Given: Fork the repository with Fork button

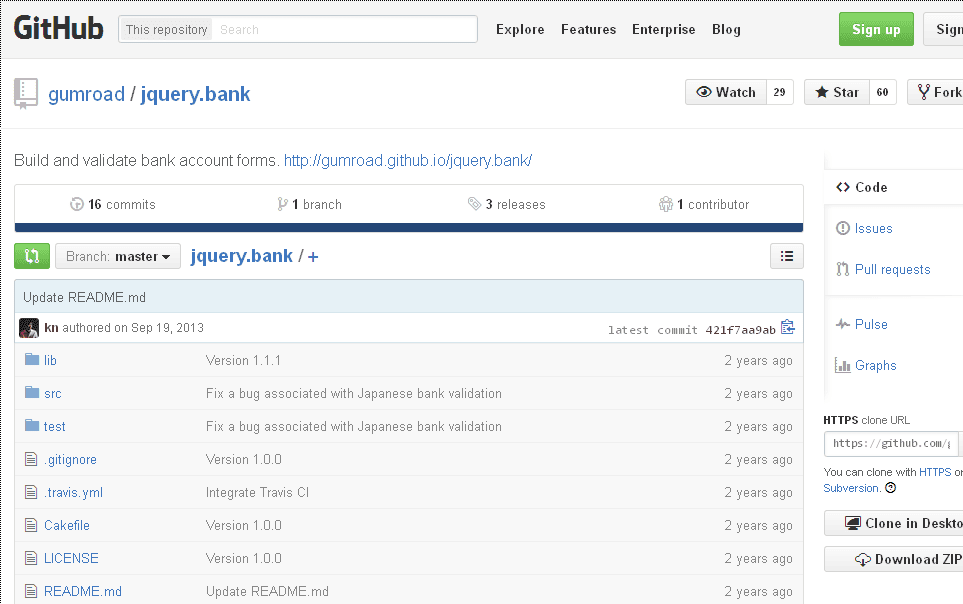Looking at the screenshot, I should coord(935,92).
